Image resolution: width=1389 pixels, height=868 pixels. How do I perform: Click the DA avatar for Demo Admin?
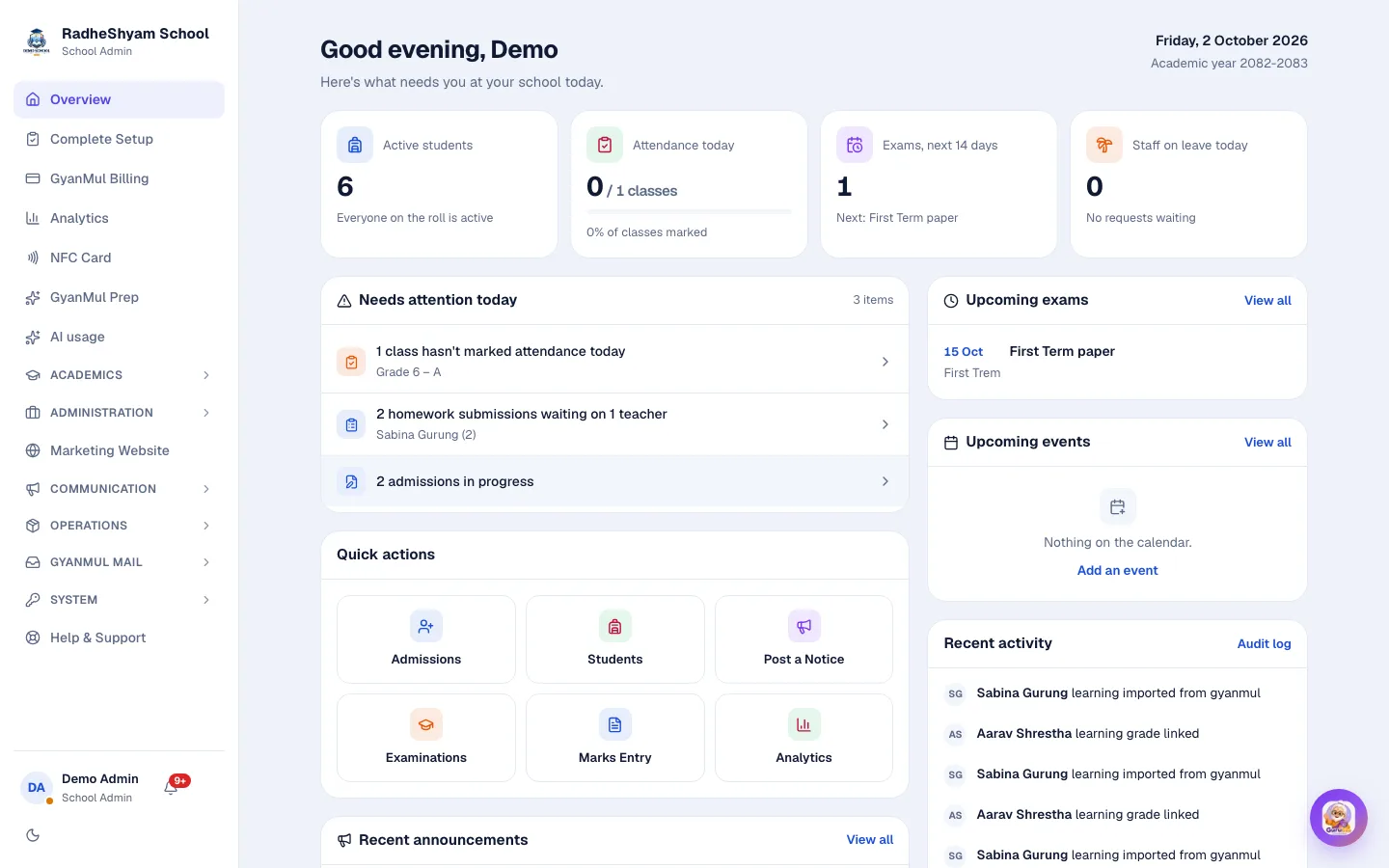coord(37,787)
